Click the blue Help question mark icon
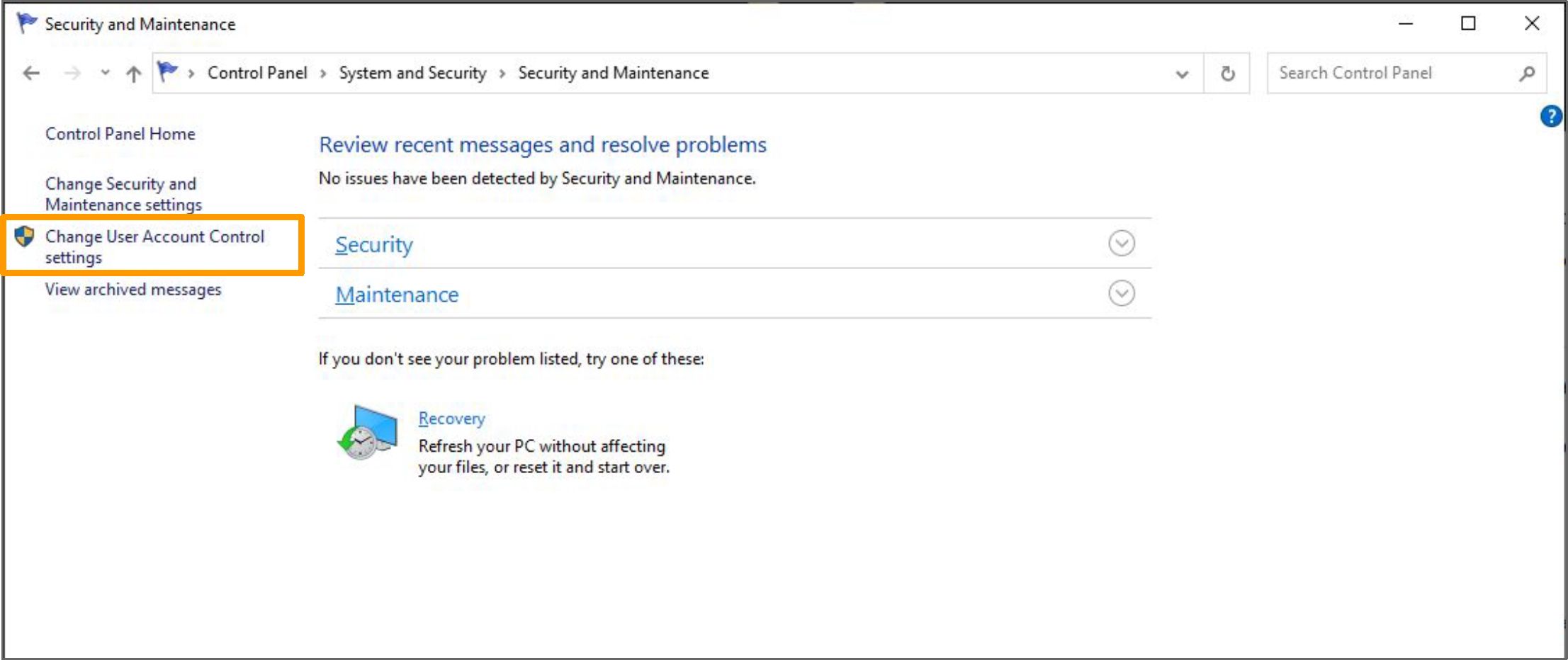 tap(1550, 116)
